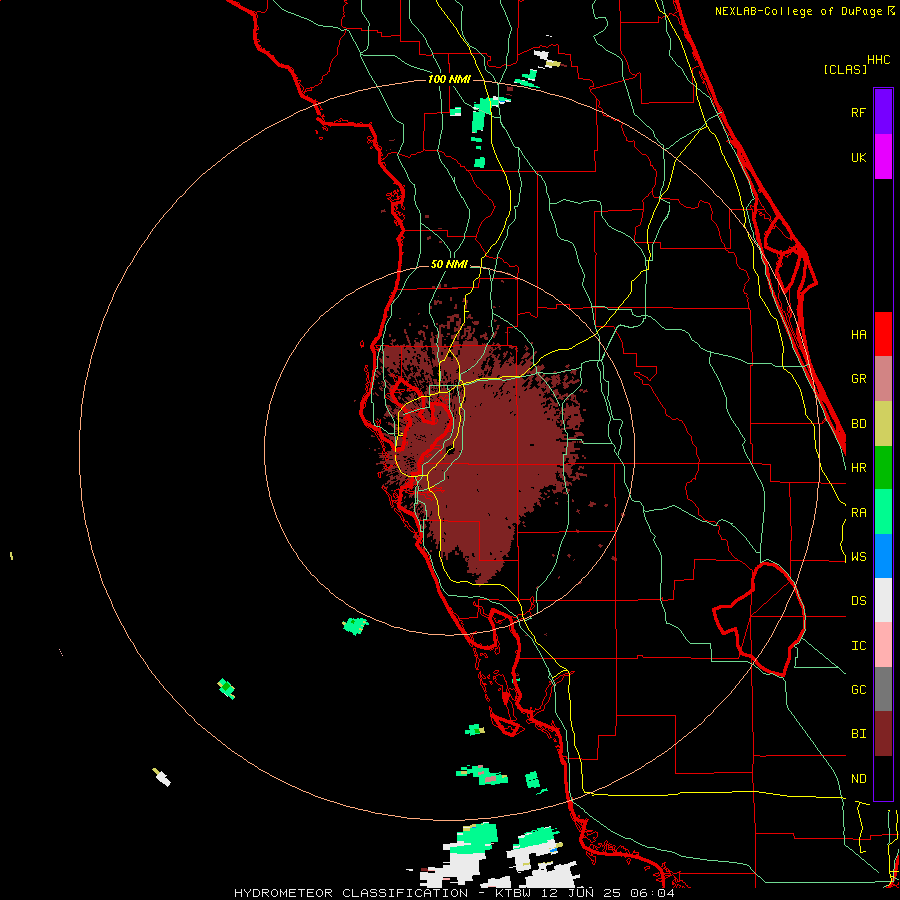
Task: Click the 'WS' legend label
Action: [x=858, y=557]
